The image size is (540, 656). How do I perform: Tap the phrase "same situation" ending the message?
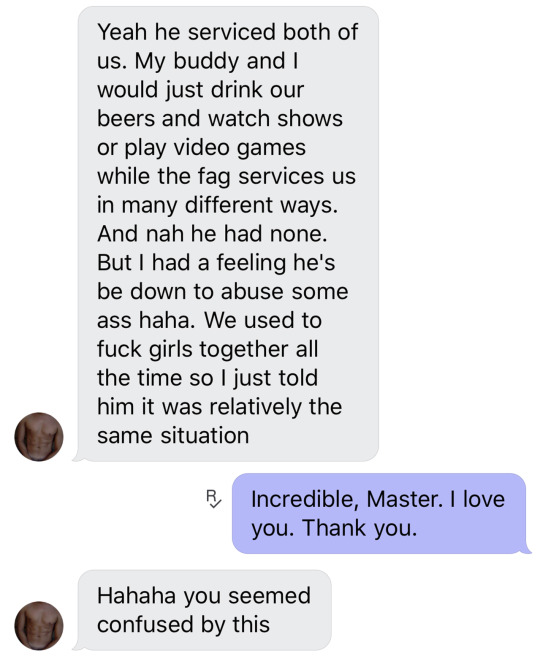click(173, 436)
